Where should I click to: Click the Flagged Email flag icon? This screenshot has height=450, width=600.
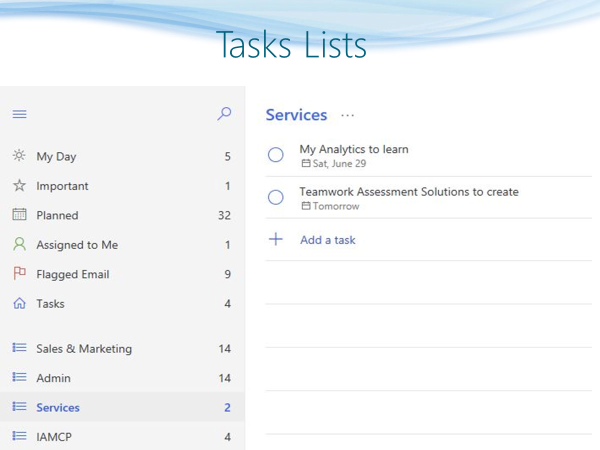[19, 274]
